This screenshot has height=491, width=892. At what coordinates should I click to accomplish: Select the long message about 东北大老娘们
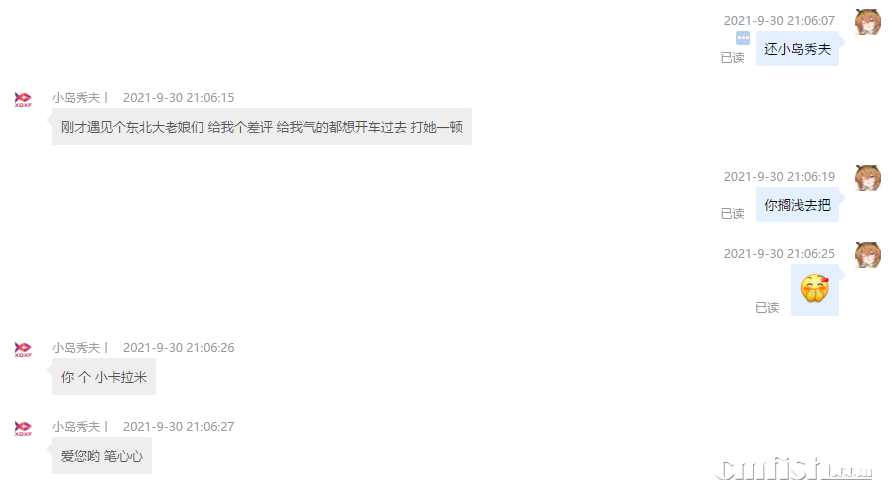262,127
